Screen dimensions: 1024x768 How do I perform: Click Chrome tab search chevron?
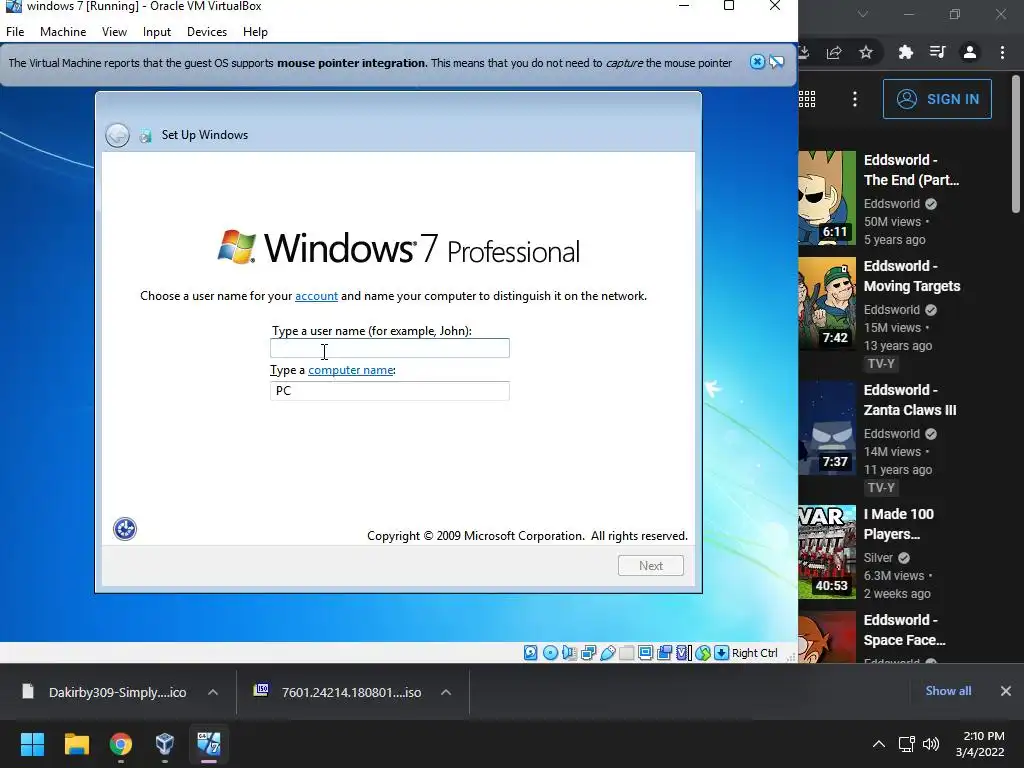863,14
